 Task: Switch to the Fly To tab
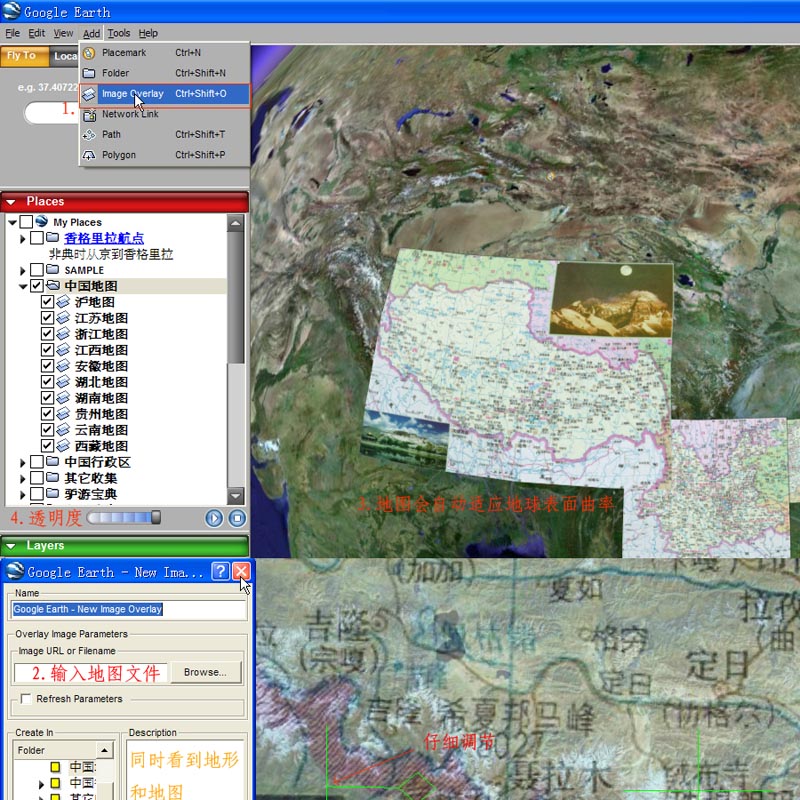point(24,56)
